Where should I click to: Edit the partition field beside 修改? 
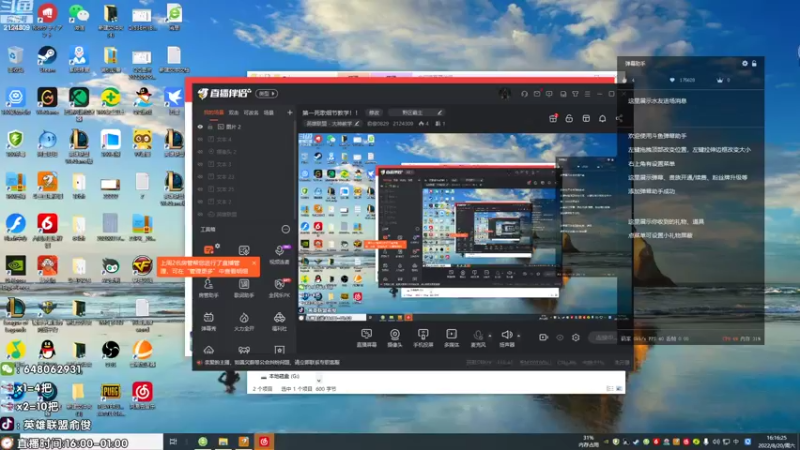[x=415, y=112]
